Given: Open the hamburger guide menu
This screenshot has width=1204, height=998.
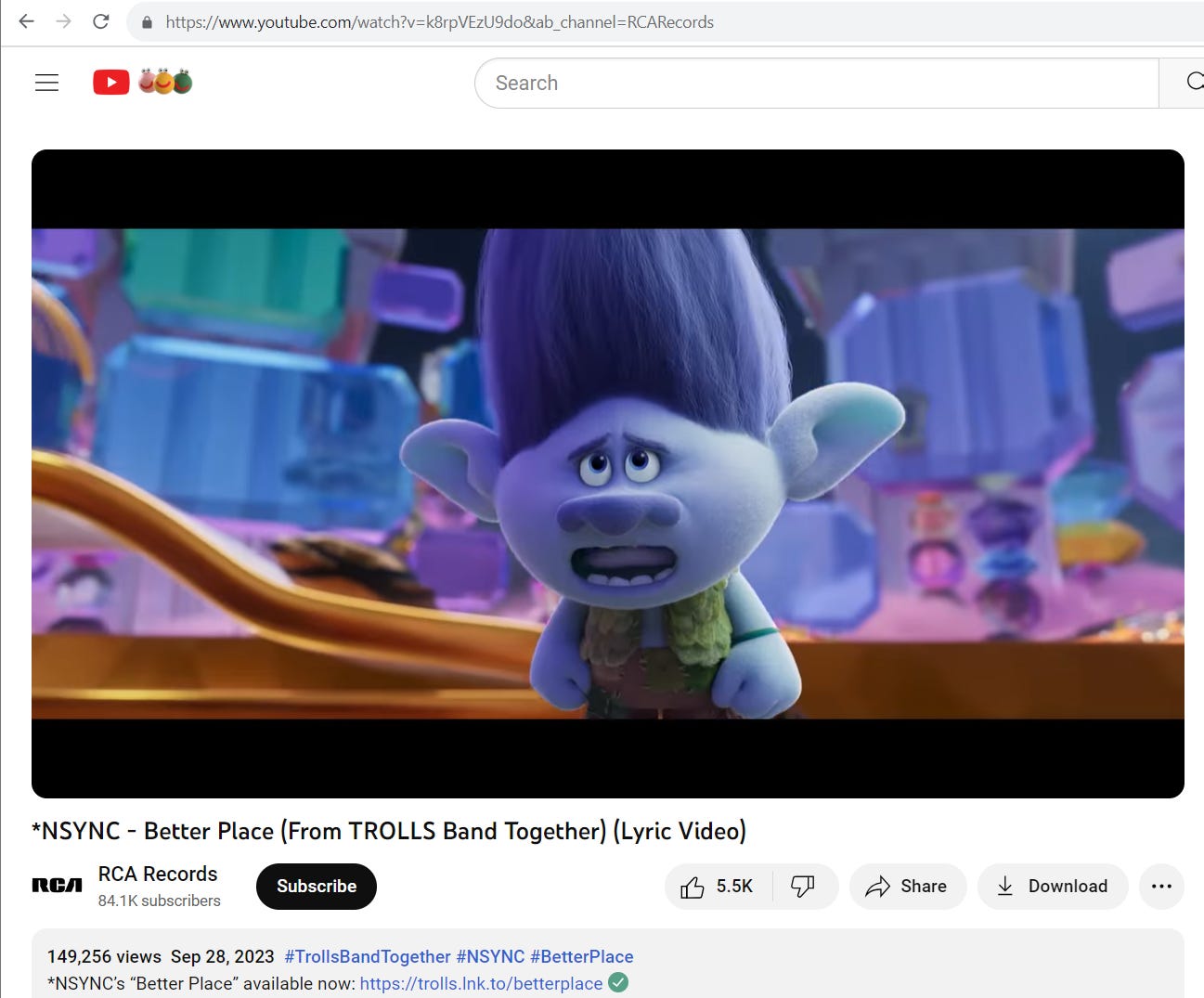Looking at the screenshot, I should [x=46, y=83].
